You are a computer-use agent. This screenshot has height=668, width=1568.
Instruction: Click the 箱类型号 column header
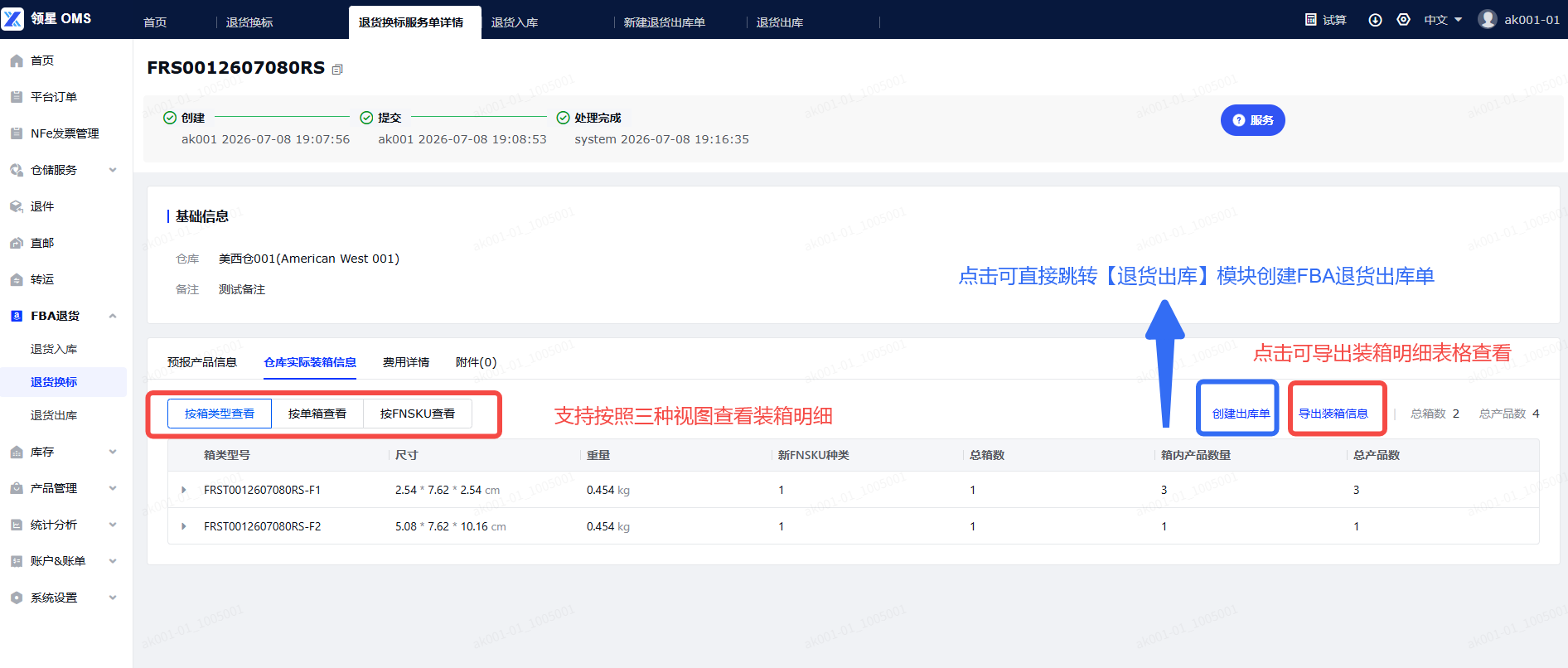(227, 455)
